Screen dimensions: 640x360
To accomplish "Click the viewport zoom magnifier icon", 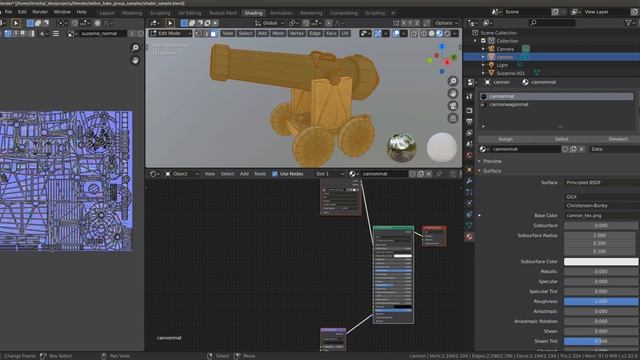I will [x=453, y=81].
